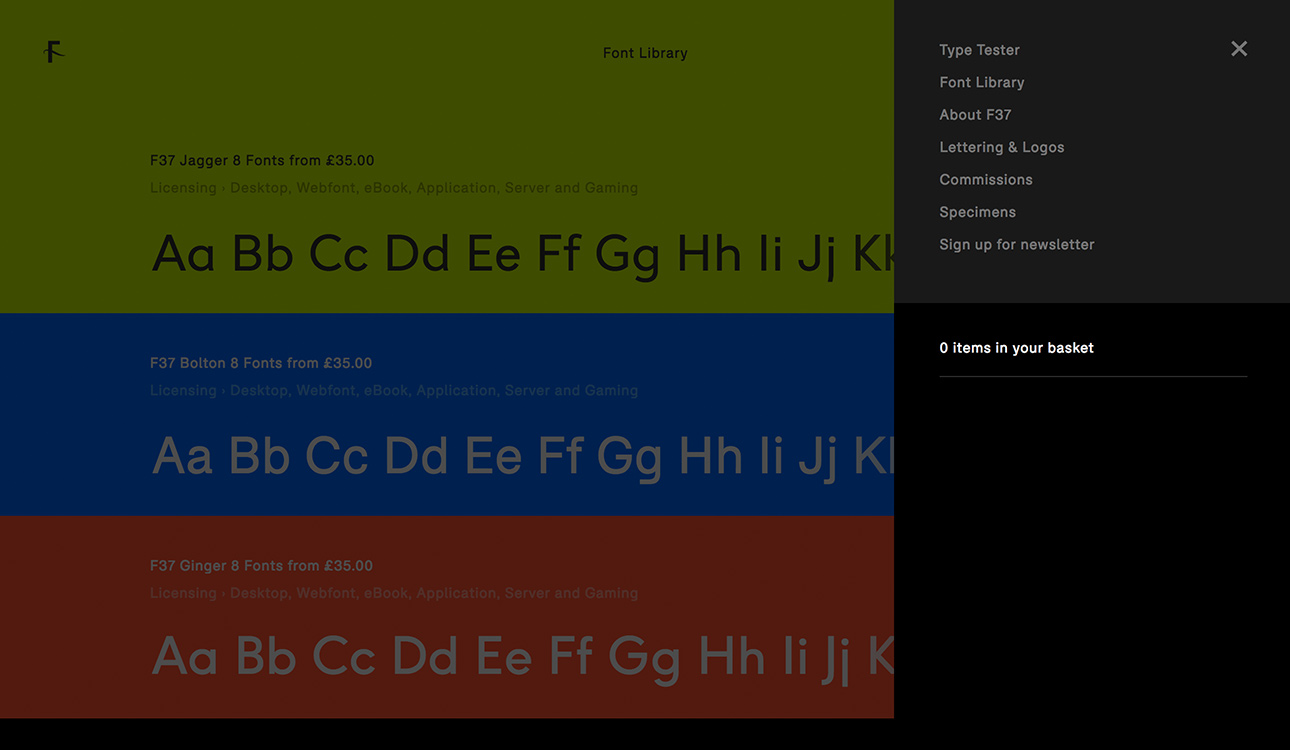Click the F37 Jagger alphabet specimen

click(522, 254)
